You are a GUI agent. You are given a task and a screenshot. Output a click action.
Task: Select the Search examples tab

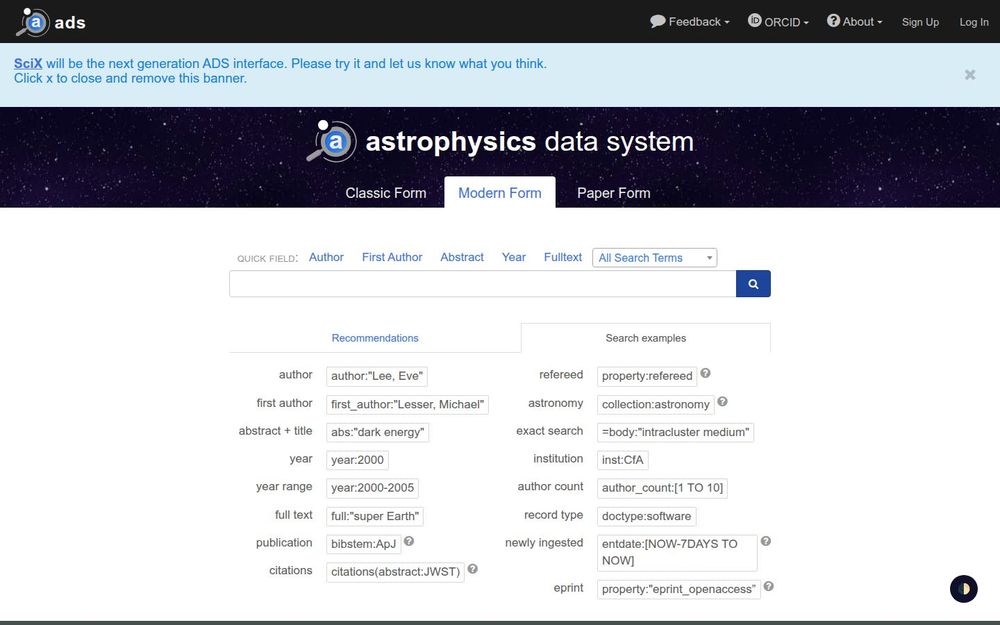(x=645, y=338)
